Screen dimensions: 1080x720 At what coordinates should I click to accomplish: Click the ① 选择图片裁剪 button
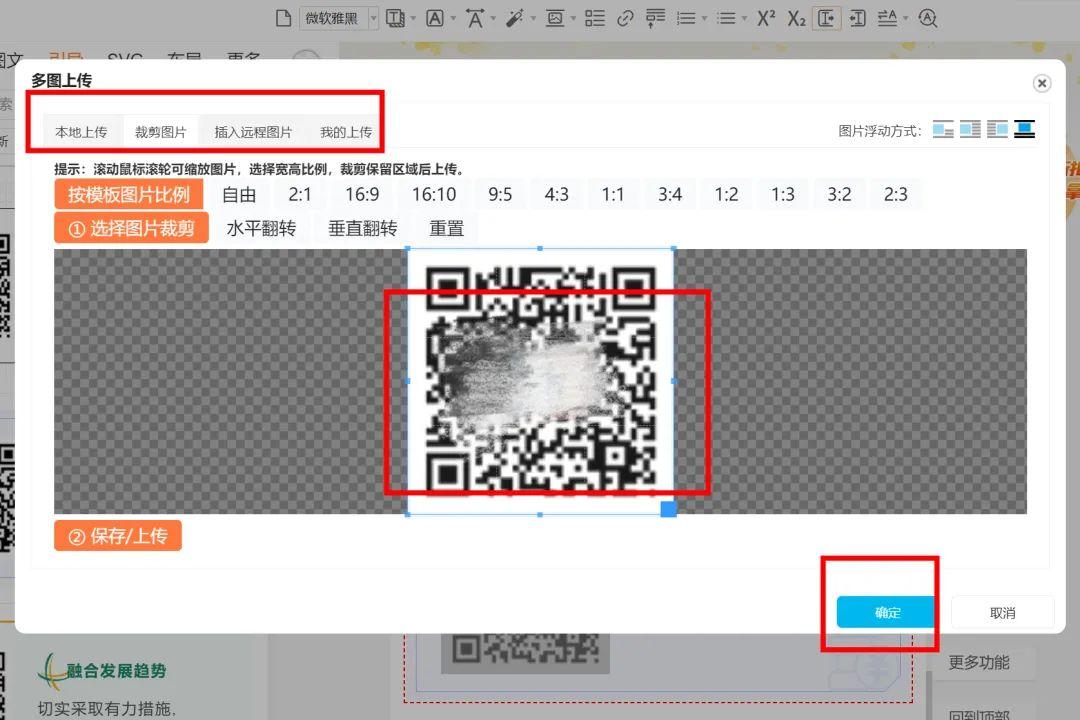pyautogui.click(x=132, y=228)
